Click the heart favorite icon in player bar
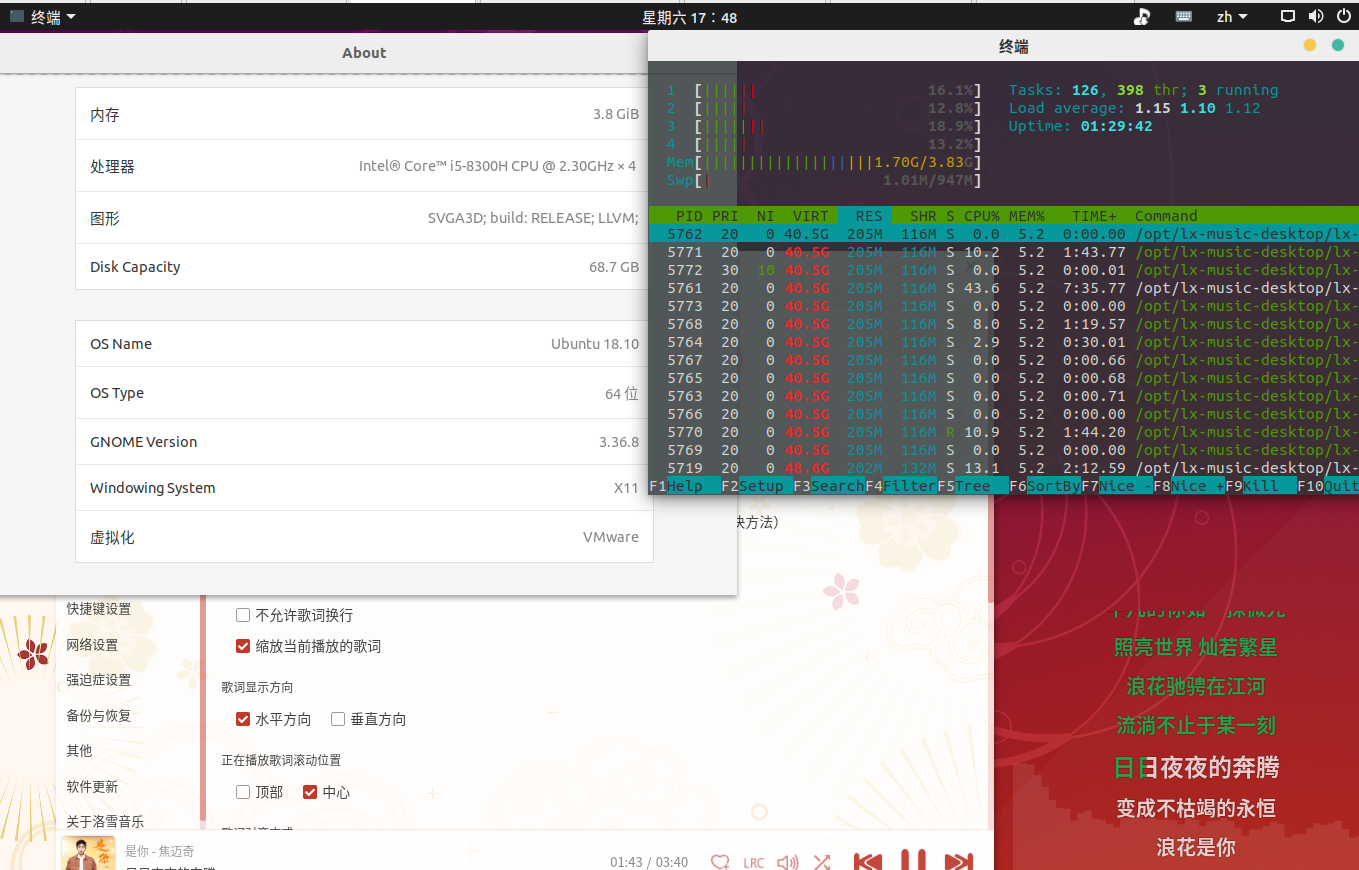This screenshot has height=870, width=1359. pyautogui.click(x=720, y=862)
